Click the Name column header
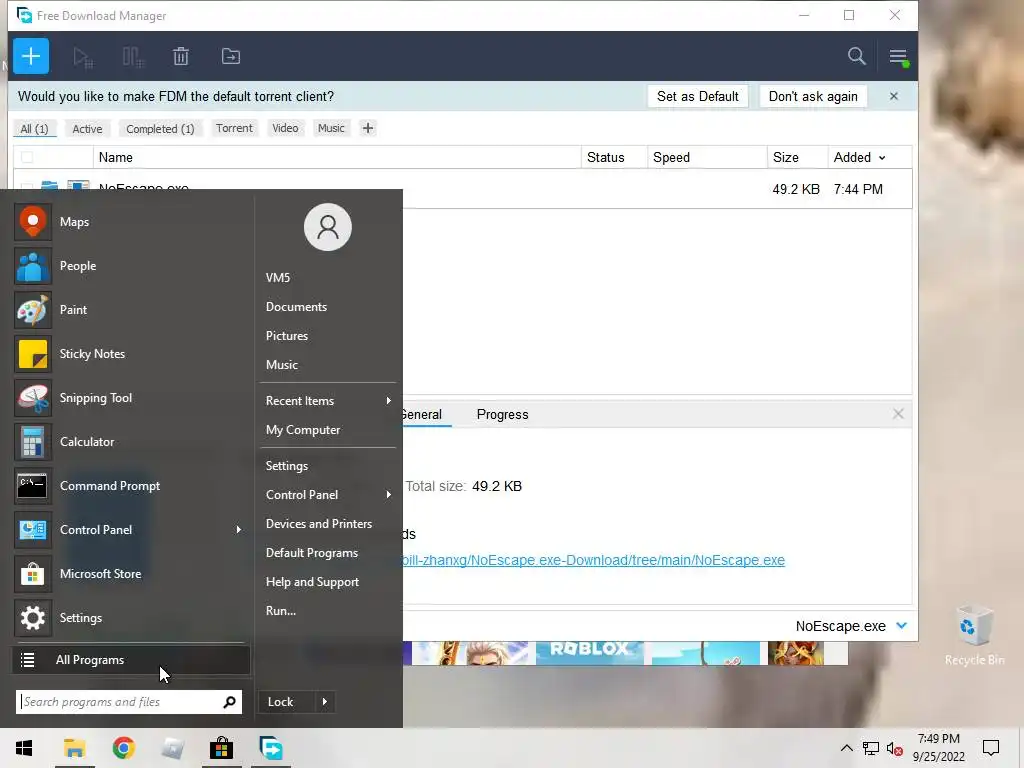 pos(337,157)
